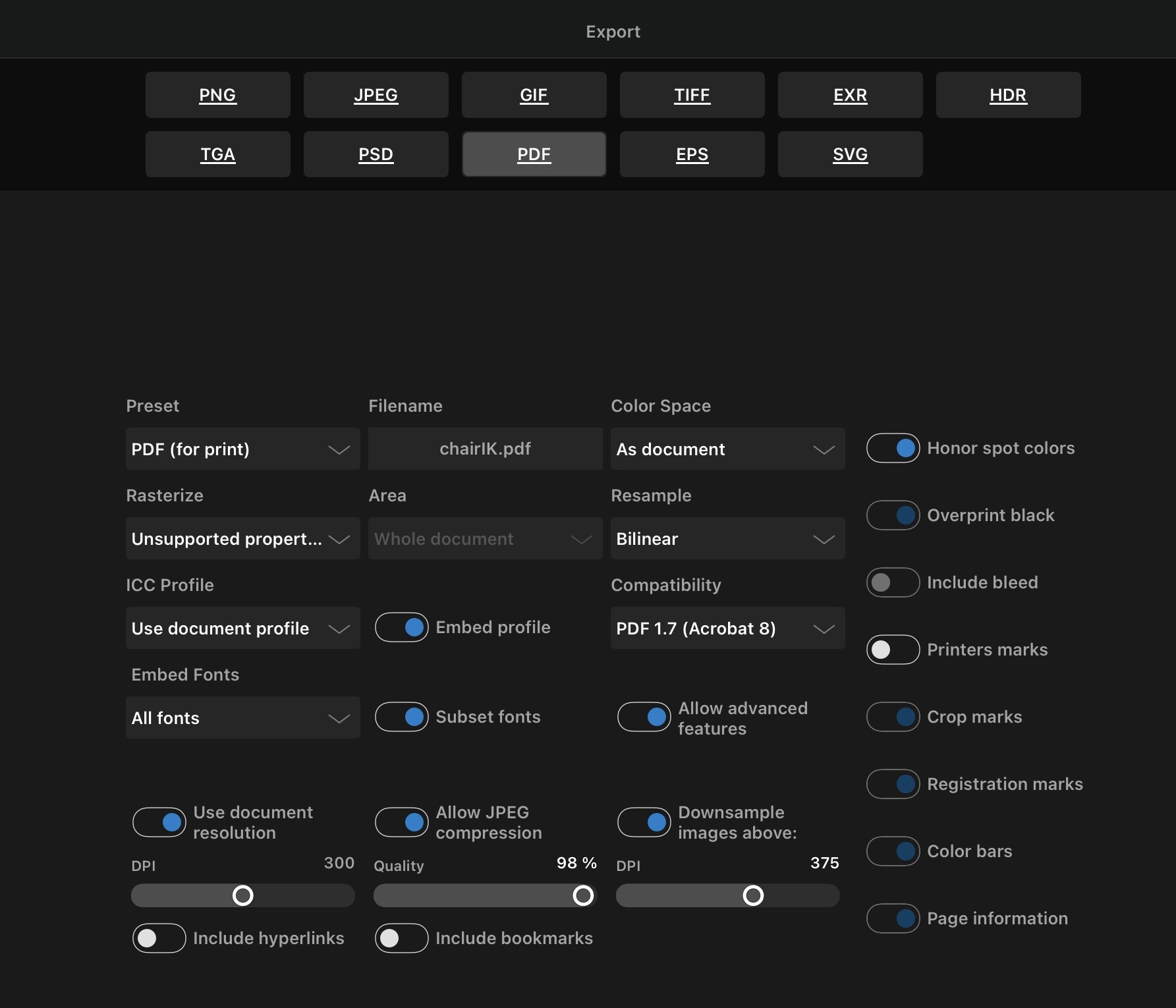The height and width of the screenshot is (1008, 1176).
Task: Turn on Include hyperlinks
Action: coord(159,938)
